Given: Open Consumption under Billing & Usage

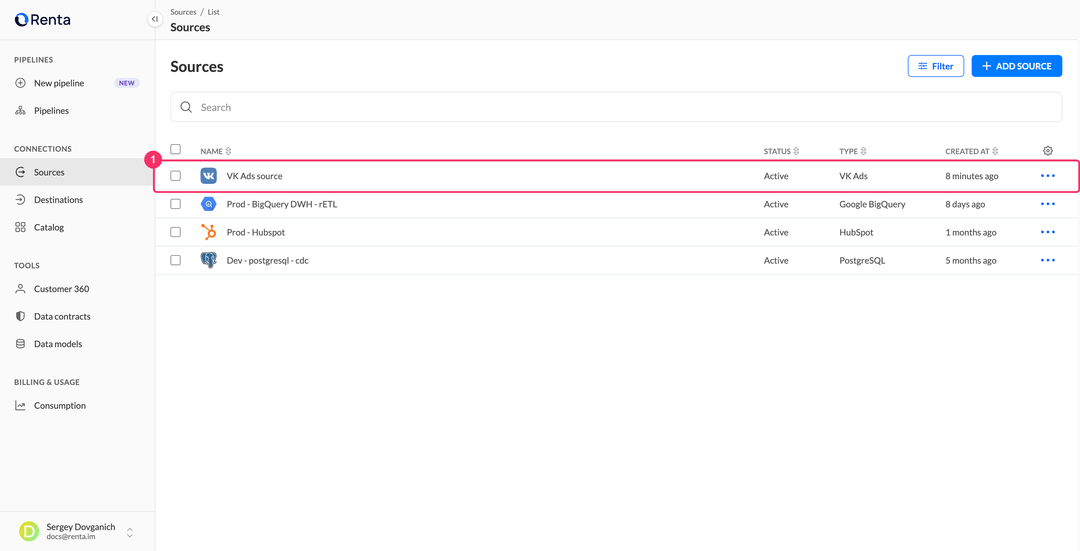Looking at the screenshot, I should pos(77,406).
